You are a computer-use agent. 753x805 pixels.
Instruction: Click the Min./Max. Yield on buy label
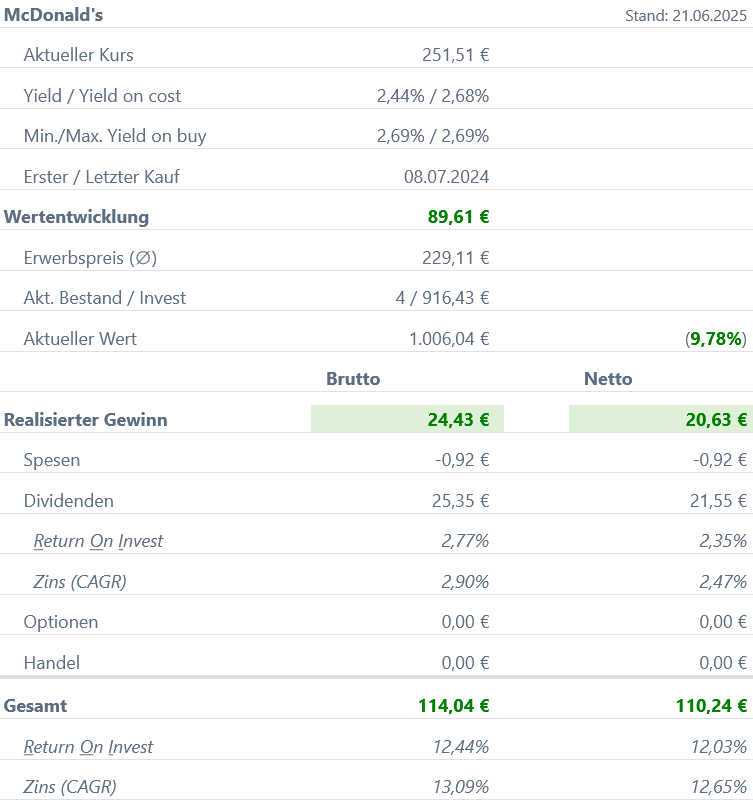[x=115, y=136]
